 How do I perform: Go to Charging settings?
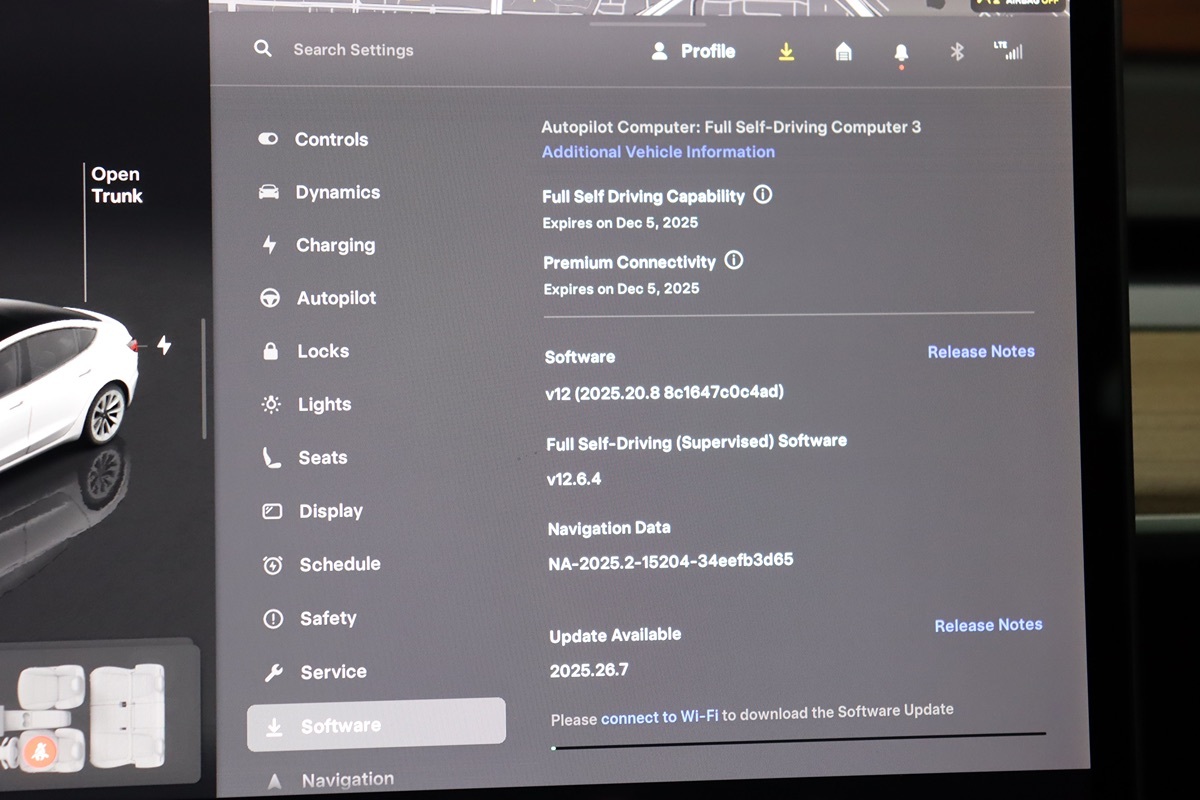(x=334, y=245)
